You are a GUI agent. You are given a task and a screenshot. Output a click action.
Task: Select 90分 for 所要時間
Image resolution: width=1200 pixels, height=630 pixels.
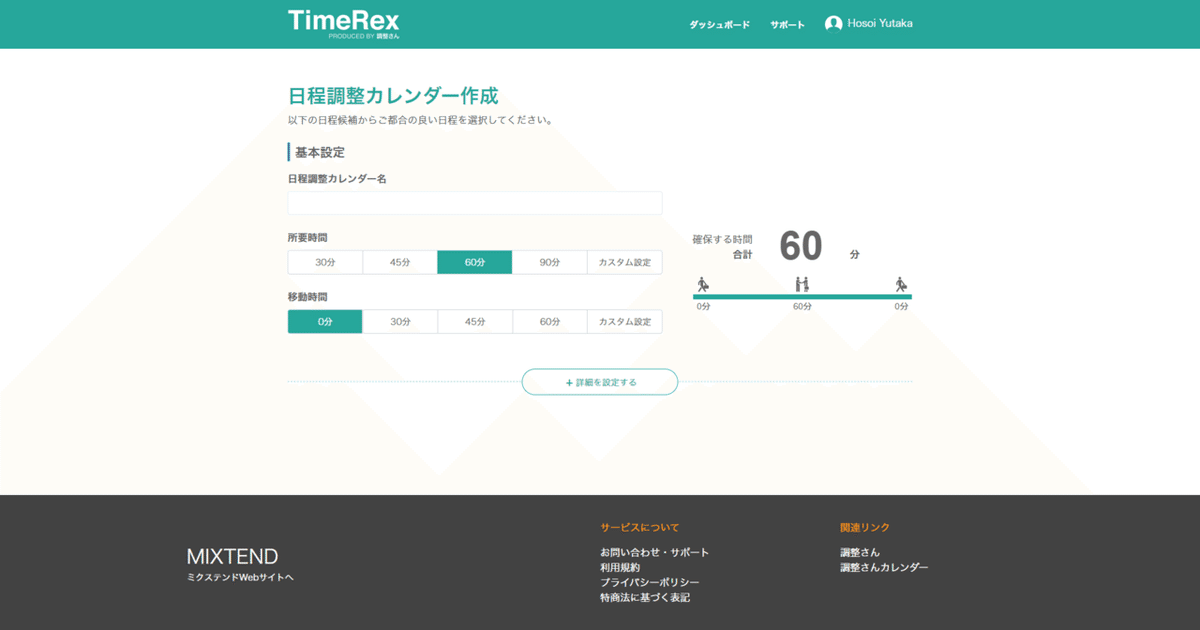click(x=550, y=263)
